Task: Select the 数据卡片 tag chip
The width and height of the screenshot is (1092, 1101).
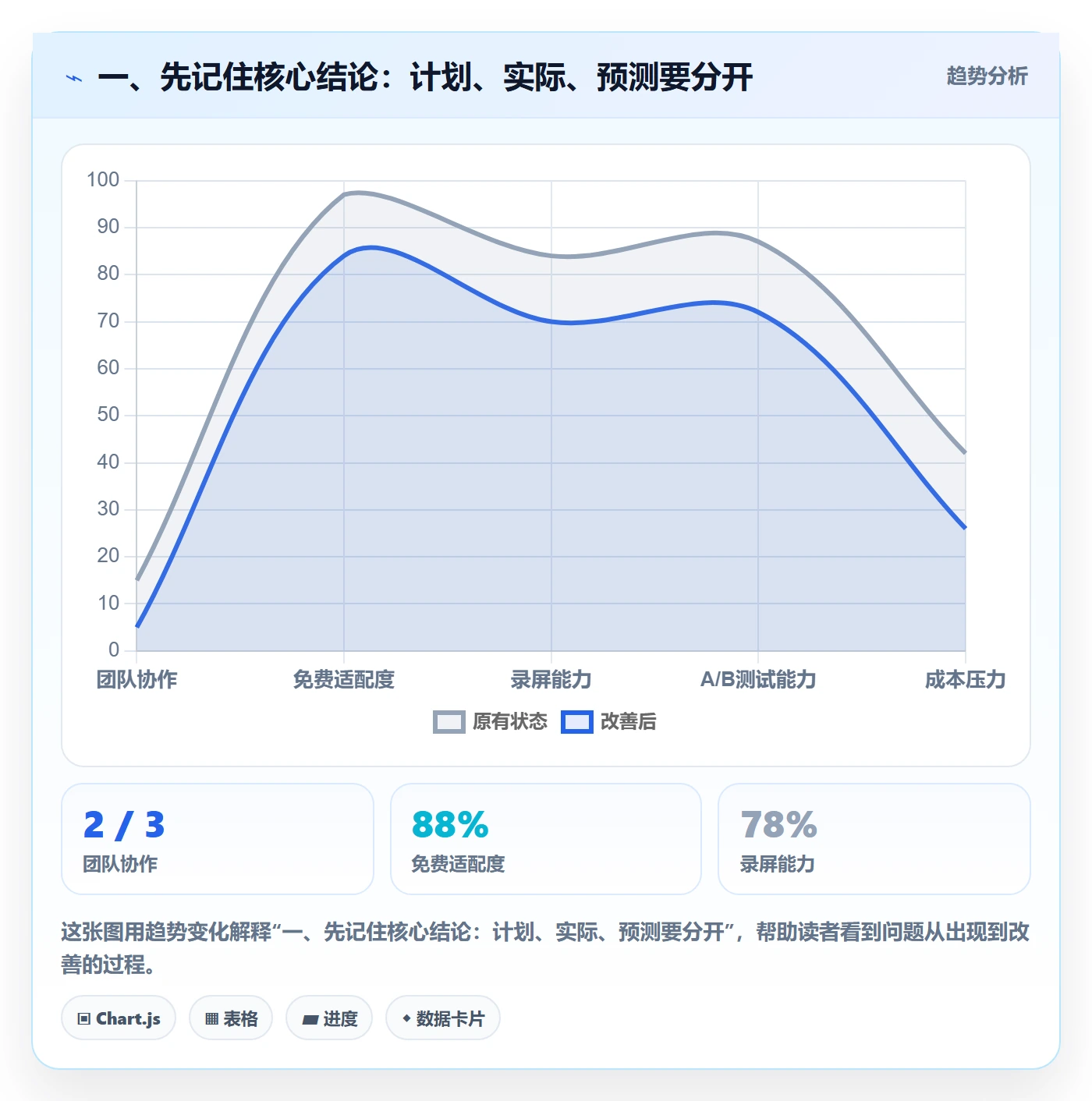Action: point(443,1018)
